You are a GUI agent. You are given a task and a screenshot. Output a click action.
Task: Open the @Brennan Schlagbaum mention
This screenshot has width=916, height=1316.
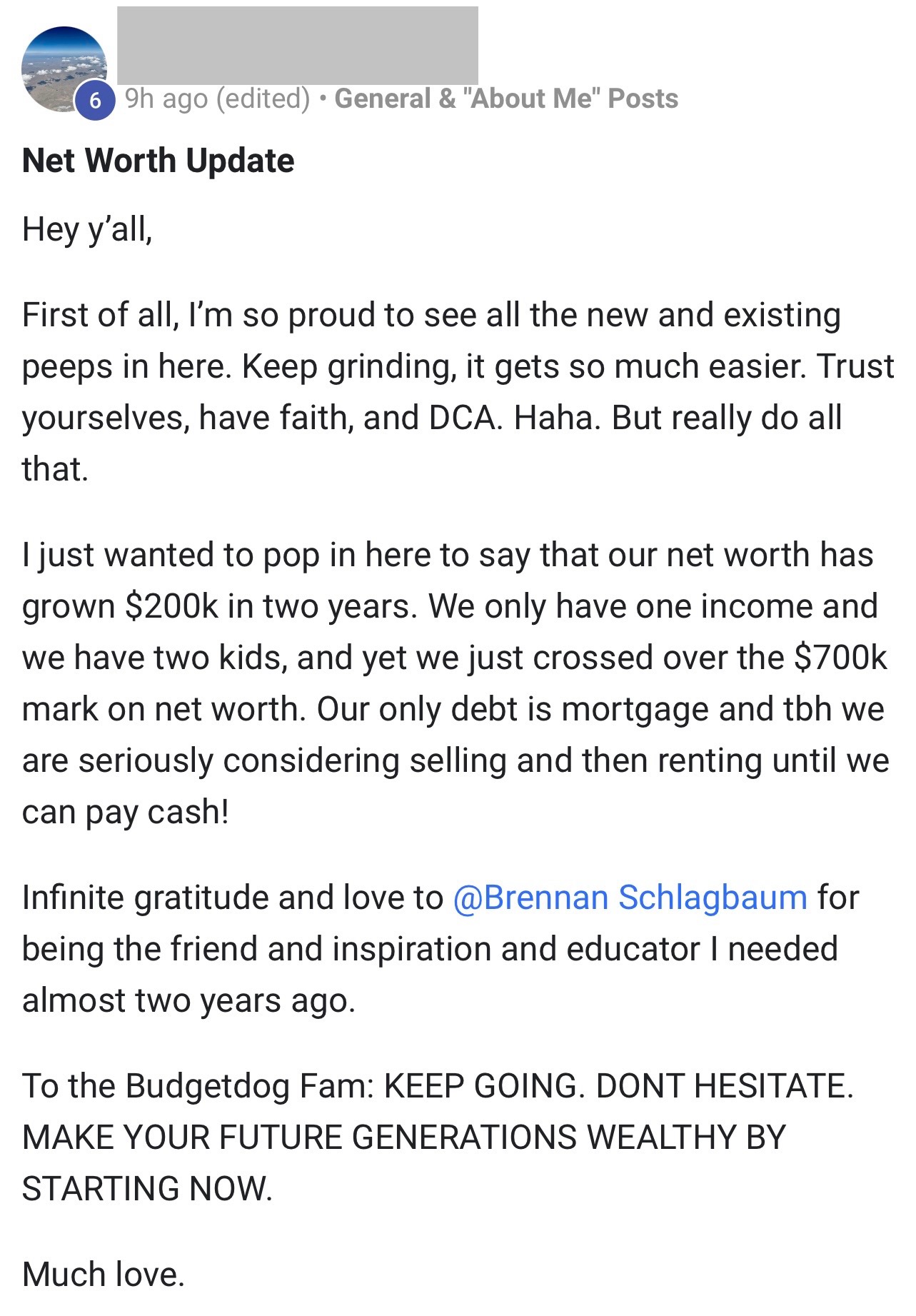(x=630, y=898)
